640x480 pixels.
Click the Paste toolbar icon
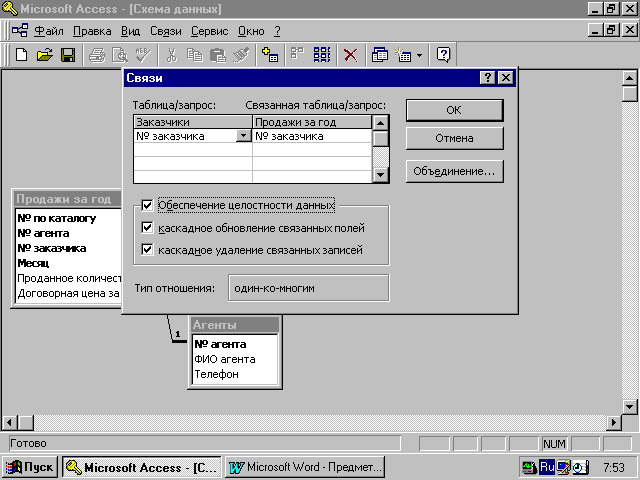[218, 55]
